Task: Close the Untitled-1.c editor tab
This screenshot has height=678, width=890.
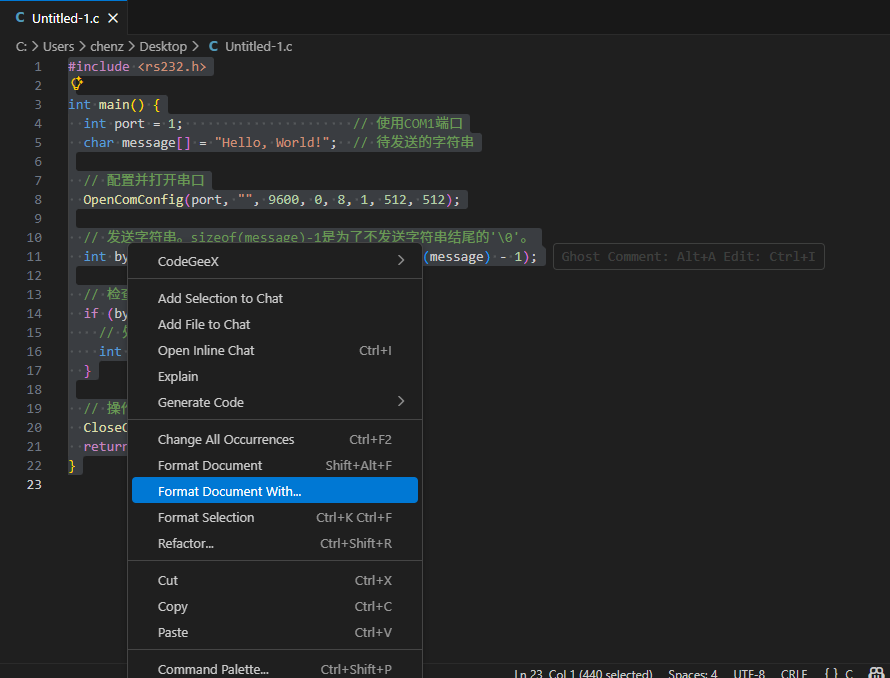Action: pyautogui.click(x=113, y=18)
